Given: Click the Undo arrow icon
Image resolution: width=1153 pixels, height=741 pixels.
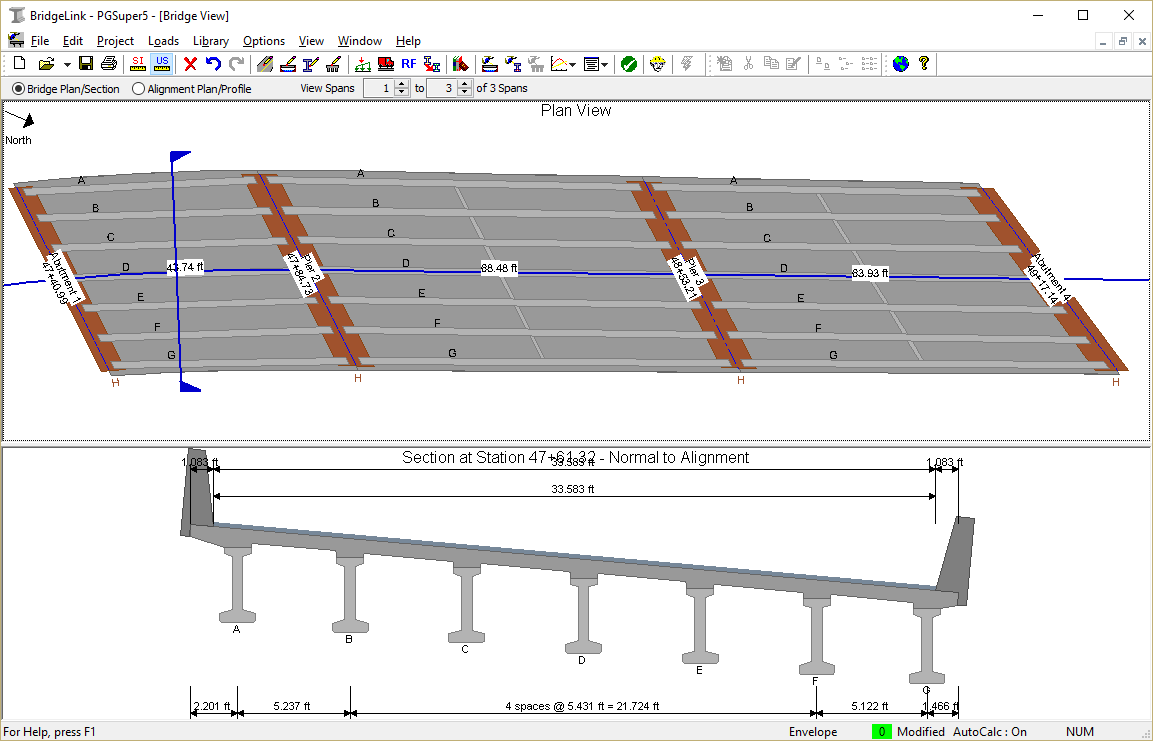Looking at the screenshot, I should point(213,63).
